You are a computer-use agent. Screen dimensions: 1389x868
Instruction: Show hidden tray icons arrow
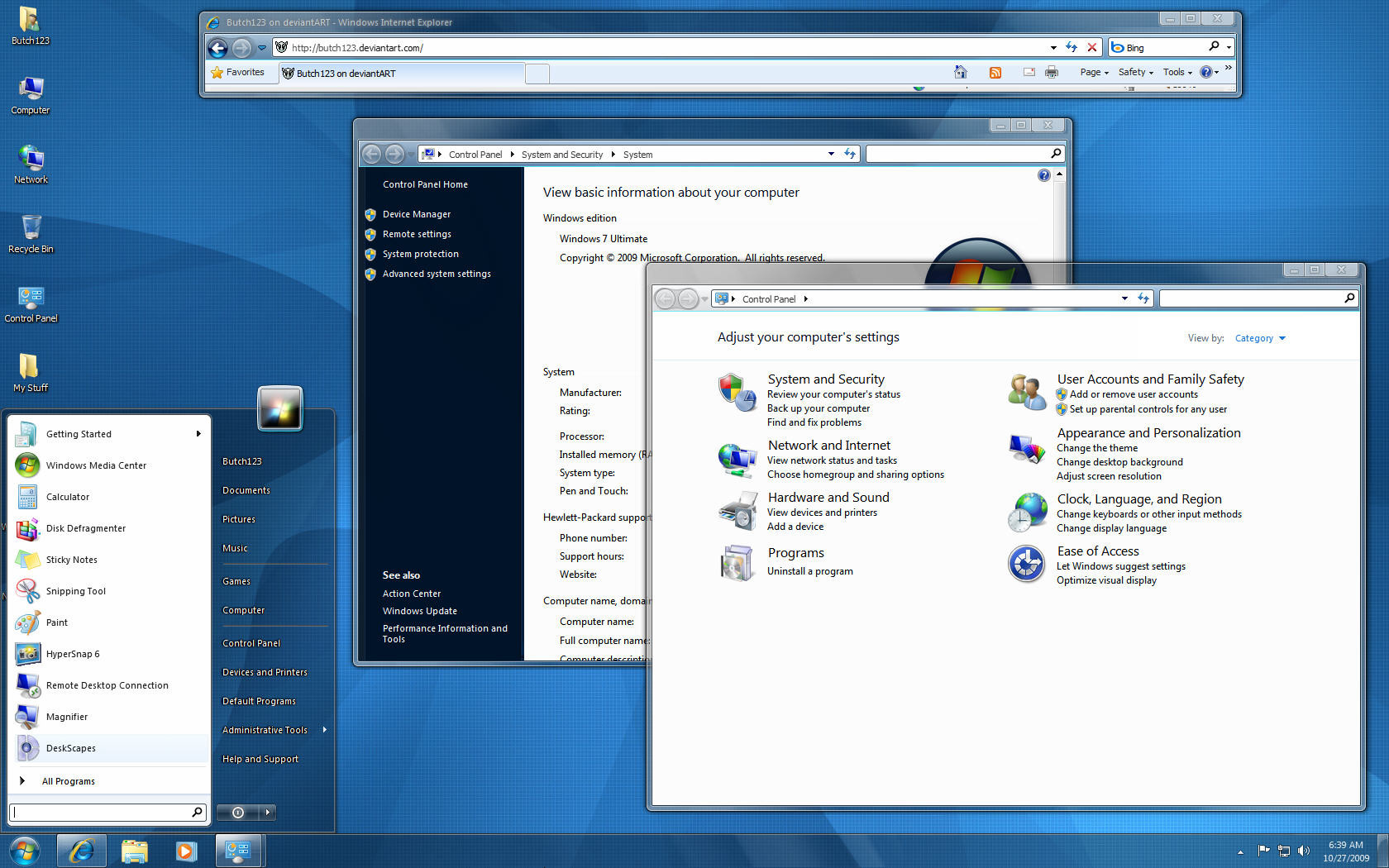coord(1240,851)
